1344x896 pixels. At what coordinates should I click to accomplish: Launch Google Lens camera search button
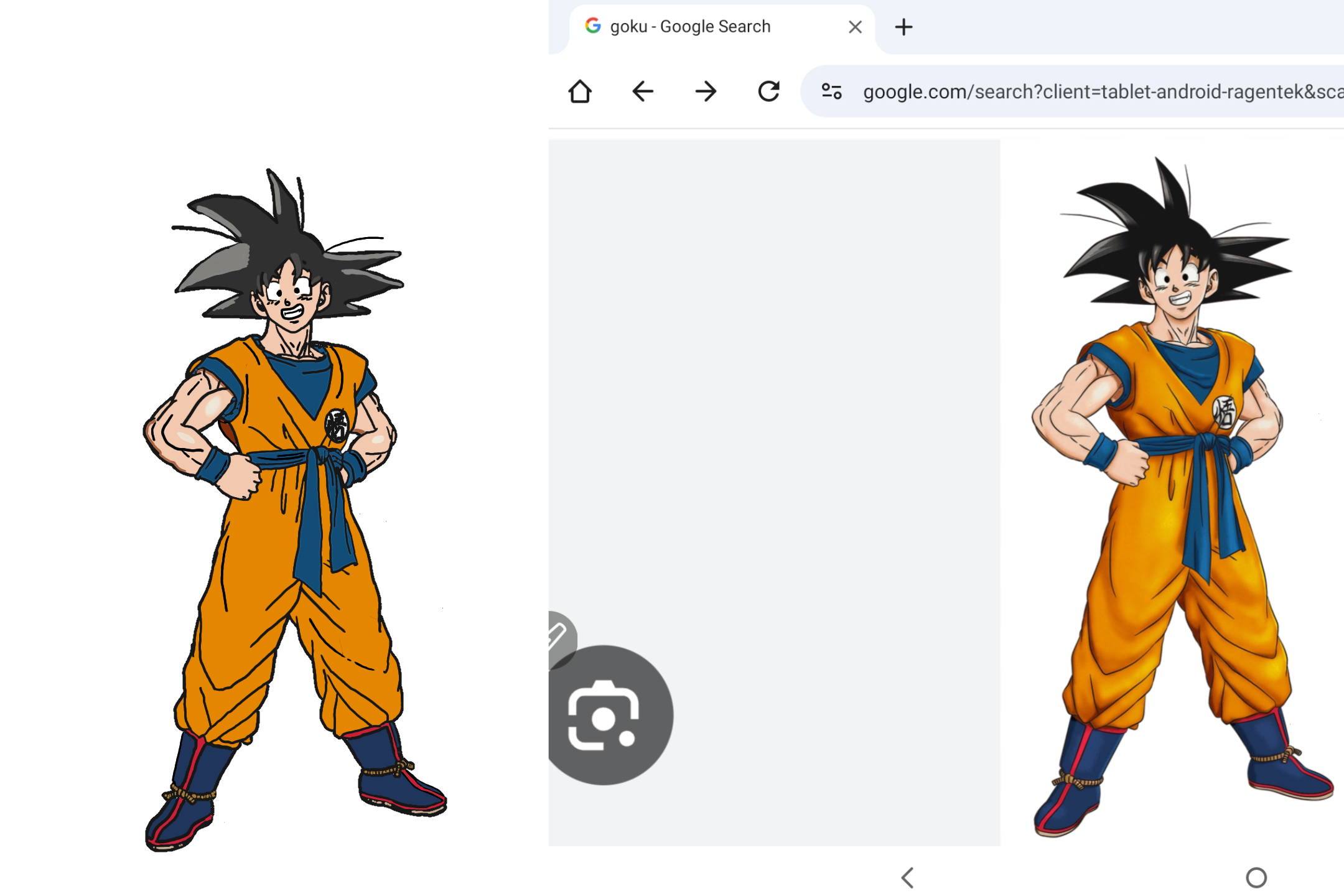[x=604, y=716]
